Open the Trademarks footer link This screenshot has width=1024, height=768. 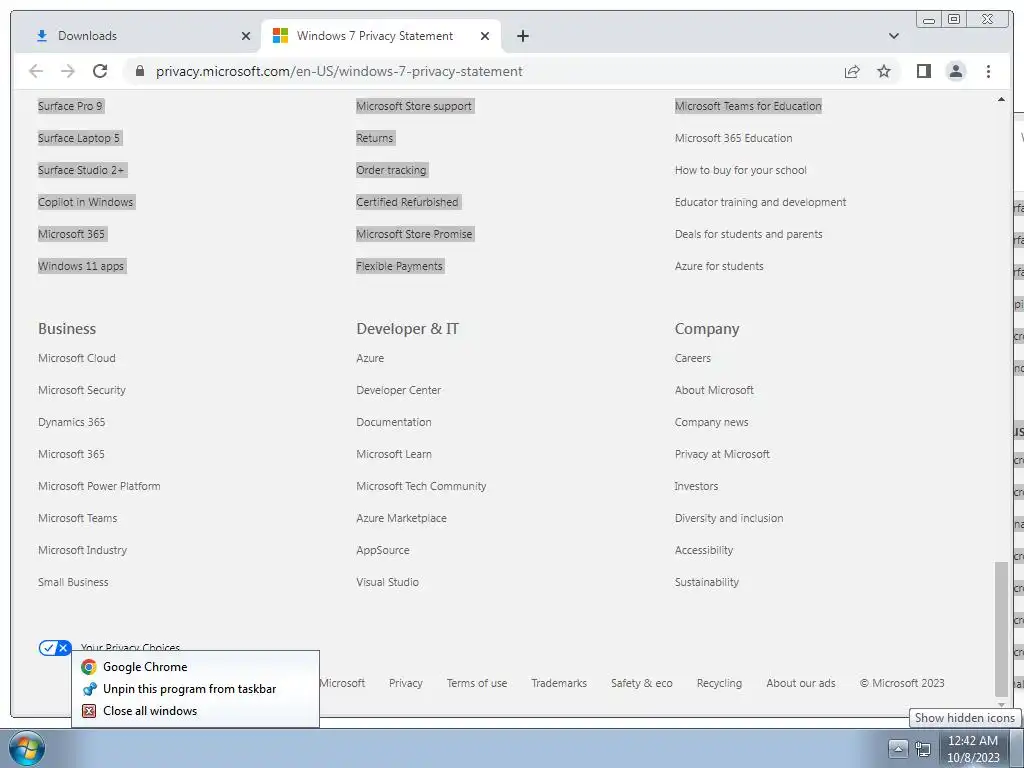(559, 683)
